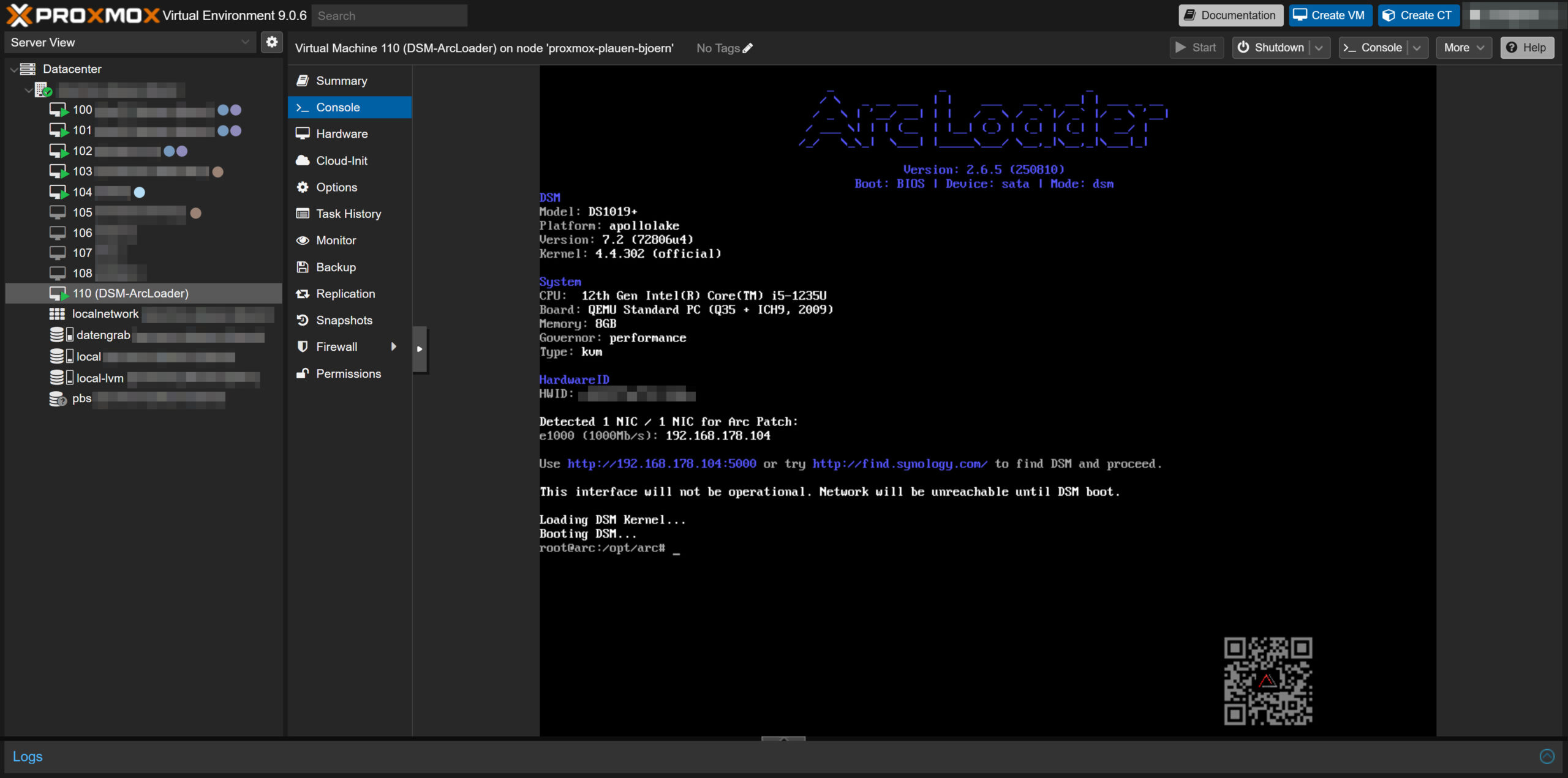
Task: Select running VM 102
Action: [144, 151]
